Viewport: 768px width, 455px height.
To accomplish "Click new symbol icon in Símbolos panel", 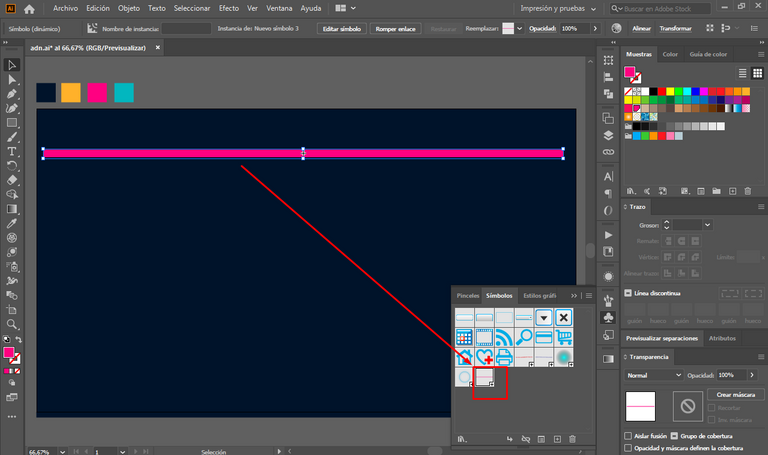I will pos(557,439).
